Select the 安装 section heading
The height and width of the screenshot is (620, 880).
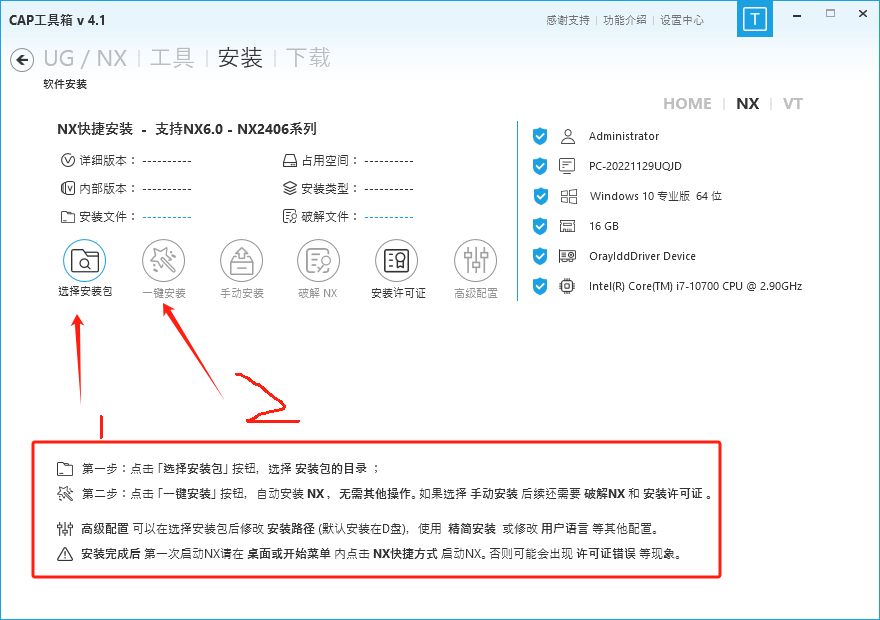(x=240, y=58)
